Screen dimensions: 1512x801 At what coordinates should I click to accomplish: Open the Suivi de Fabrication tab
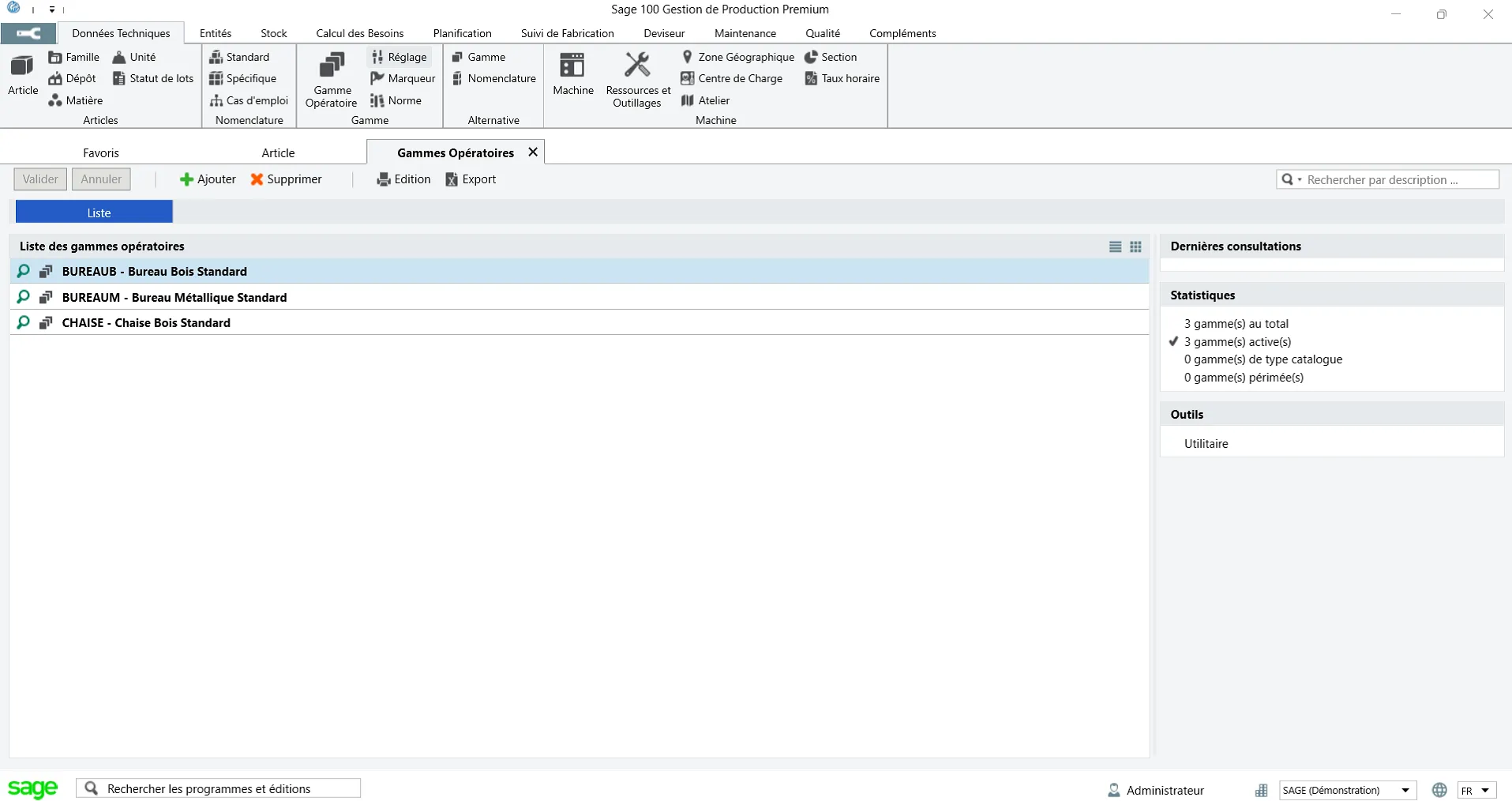(x=568, y=33)
